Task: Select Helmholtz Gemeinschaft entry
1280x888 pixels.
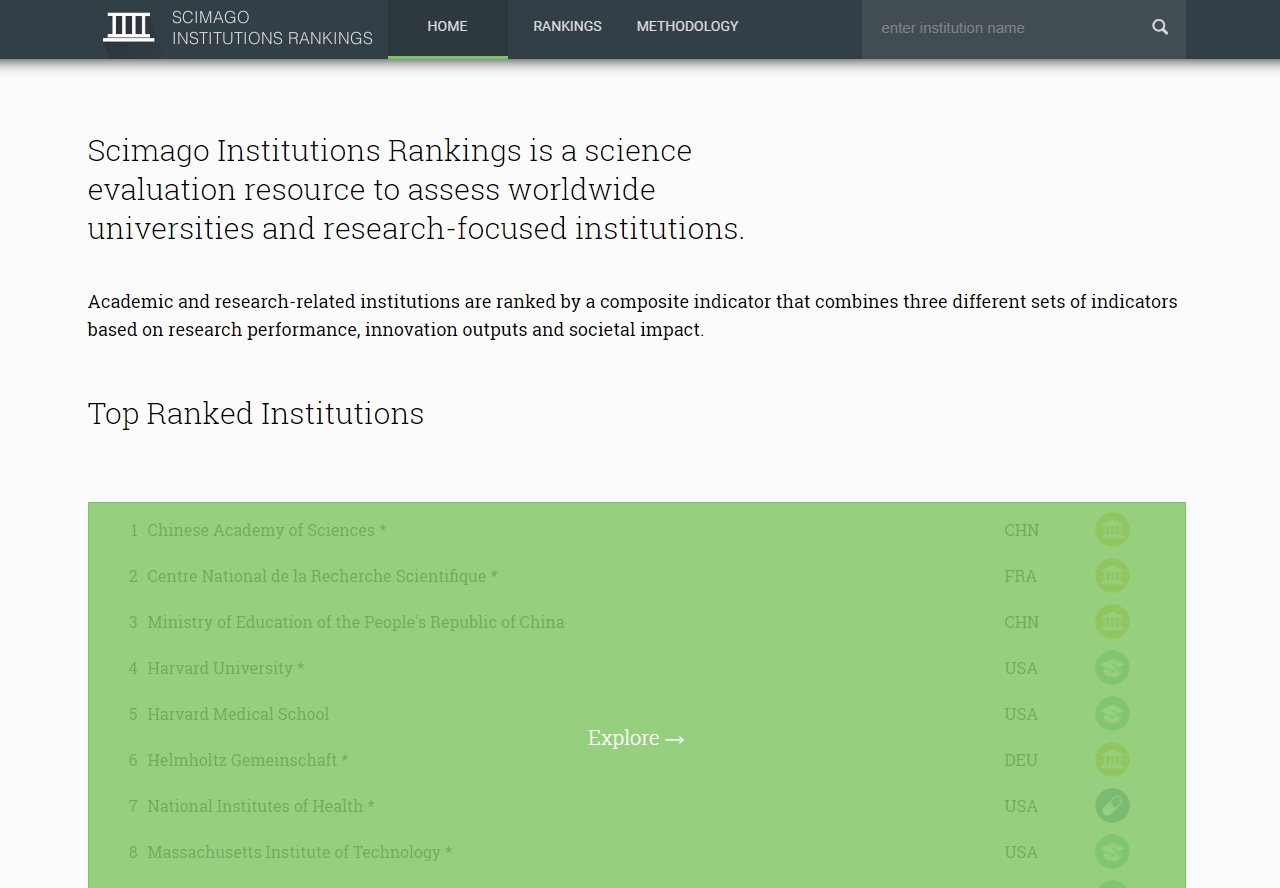Action: click(x=247, y=760)
